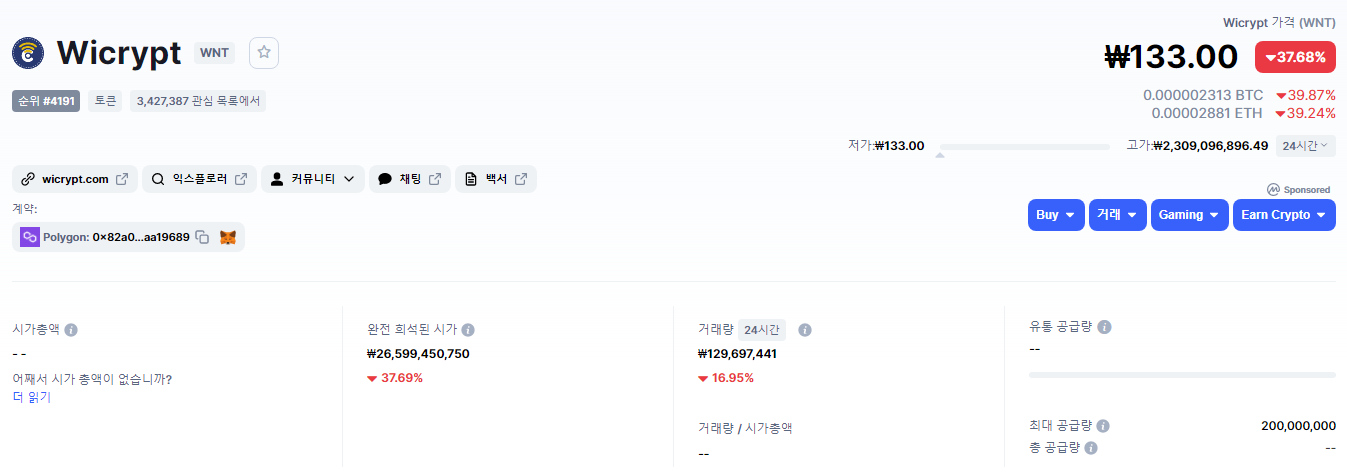Open the 백서 whitepaper link
1347x473 pixels.
tap(496, 179)
